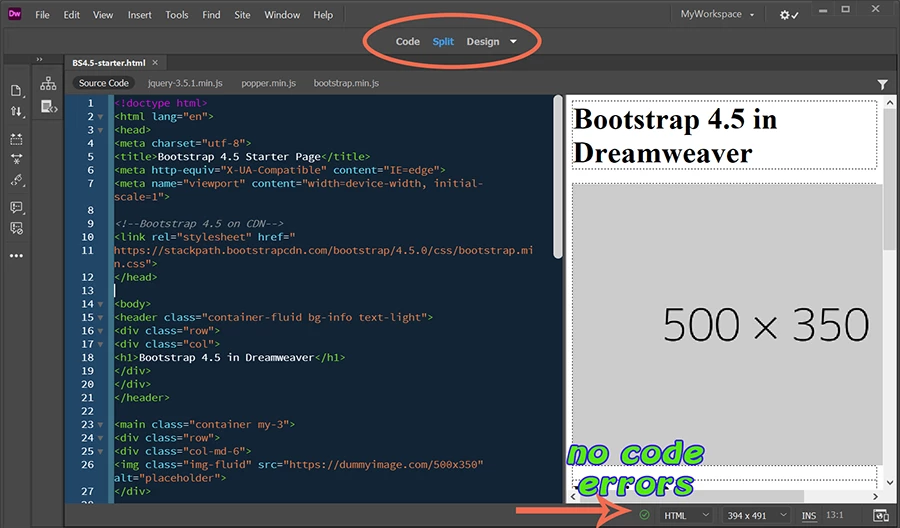Image resolution: width=900 pixels, height=528 pixels.
Task: Open the Edit menu
Action: point(72,15)
